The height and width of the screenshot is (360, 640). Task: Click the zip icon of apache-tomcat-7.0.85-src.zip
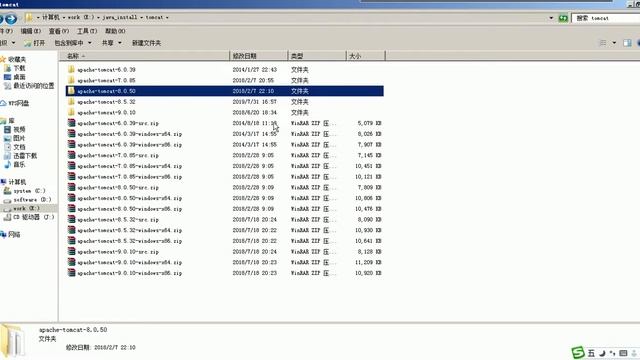coord(71,155)
